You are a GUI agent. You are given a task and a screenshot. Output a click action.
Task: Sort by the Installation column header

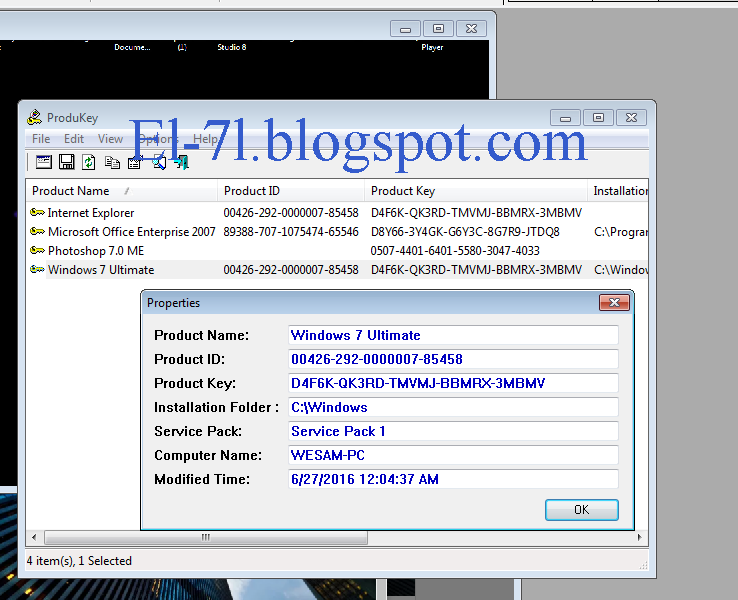[x=618, y=191]
